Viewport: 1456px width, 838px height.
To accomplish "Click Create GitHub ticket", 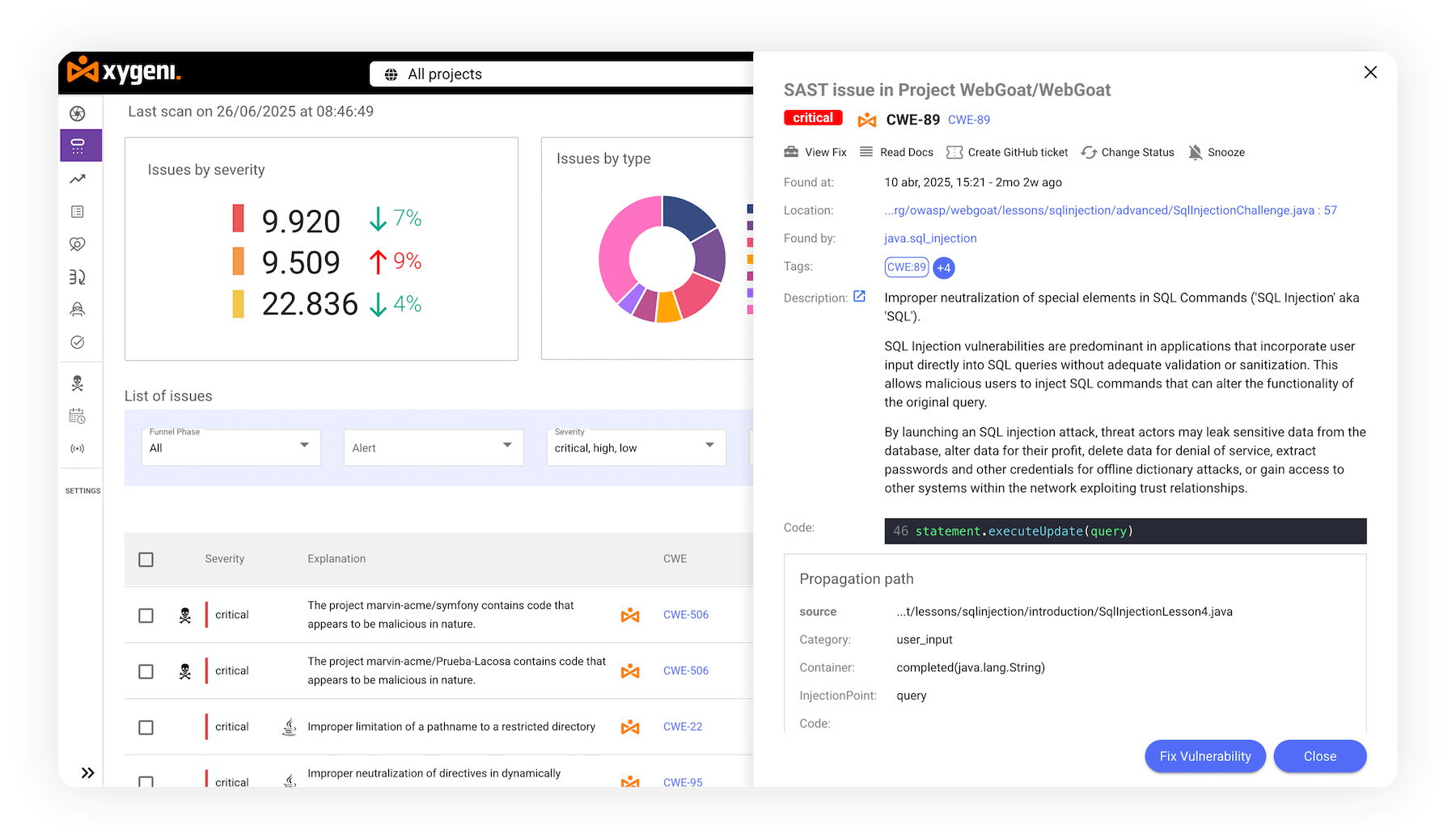I will pyautogui.click(x=1007, y=152).
